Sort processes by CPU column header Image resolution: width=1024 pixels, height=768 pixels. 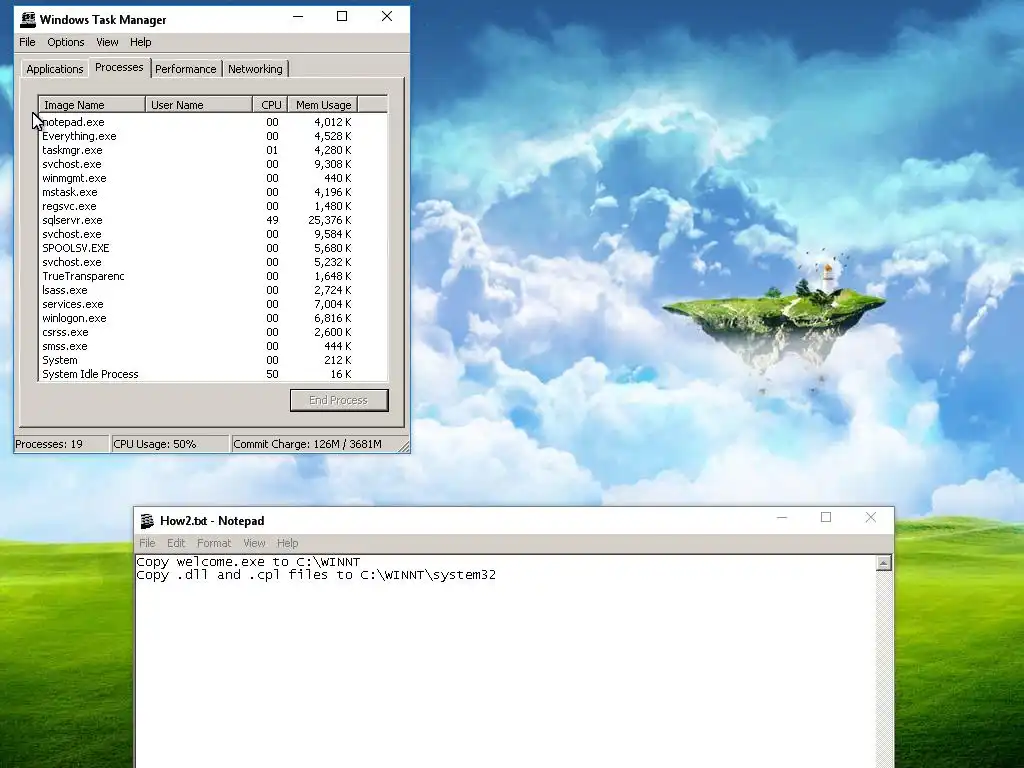[x=271, y=104]
